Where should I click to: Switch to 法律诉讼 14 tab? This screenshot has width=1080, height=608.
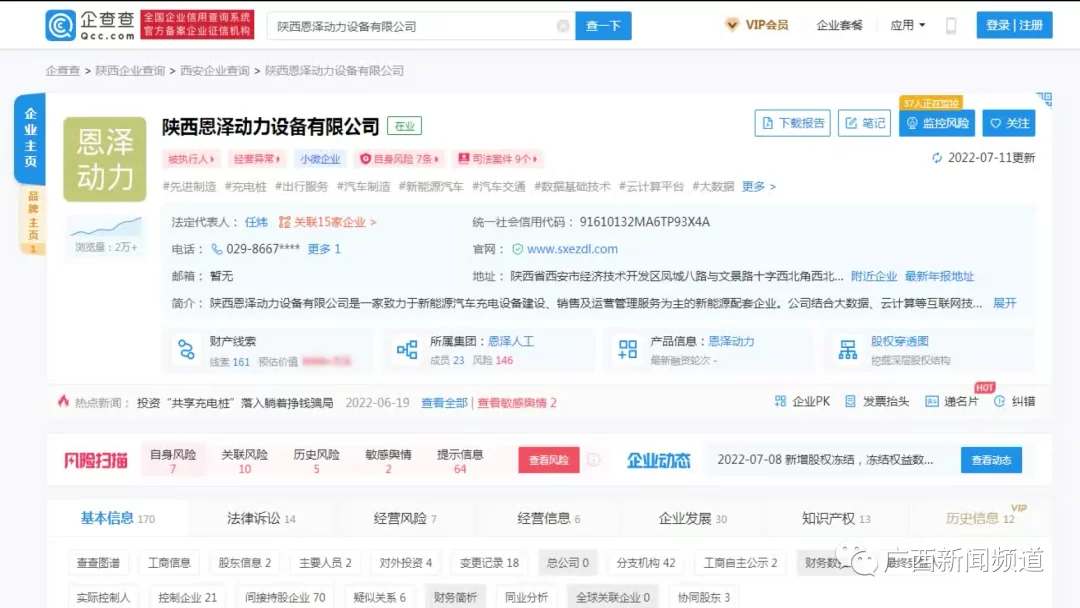point(261,518)
